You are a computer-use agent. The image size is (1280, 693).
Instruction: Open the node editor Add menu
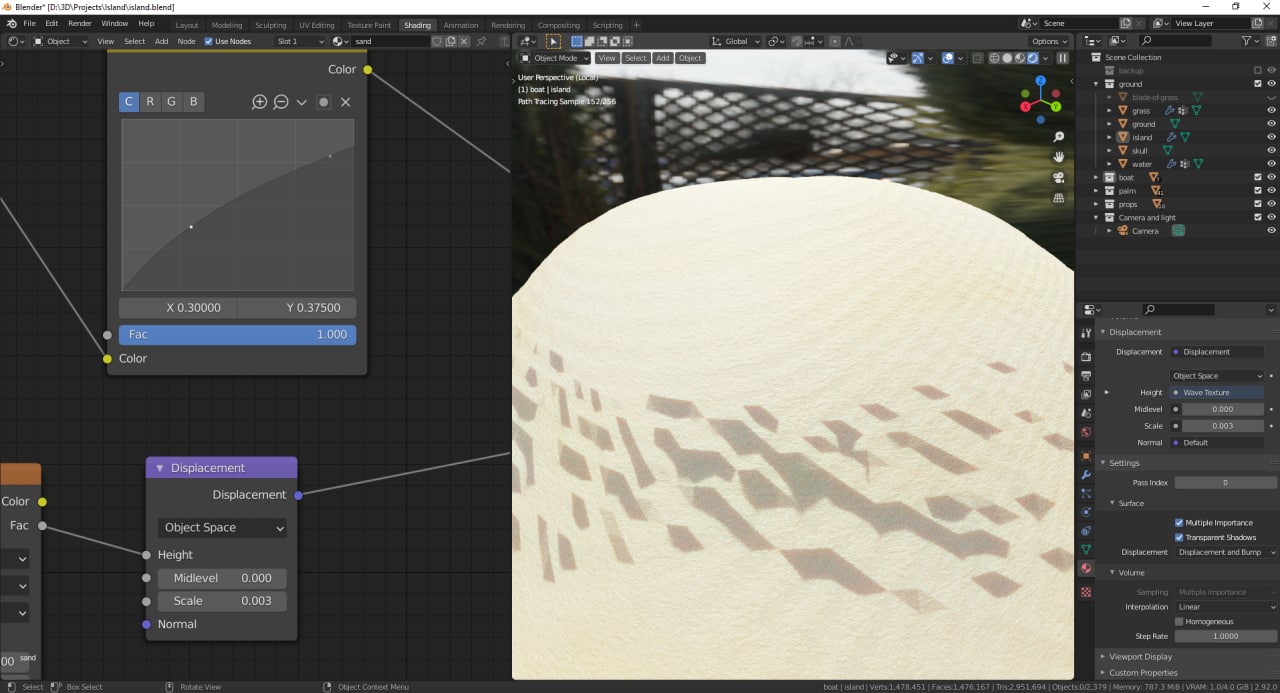161,41
